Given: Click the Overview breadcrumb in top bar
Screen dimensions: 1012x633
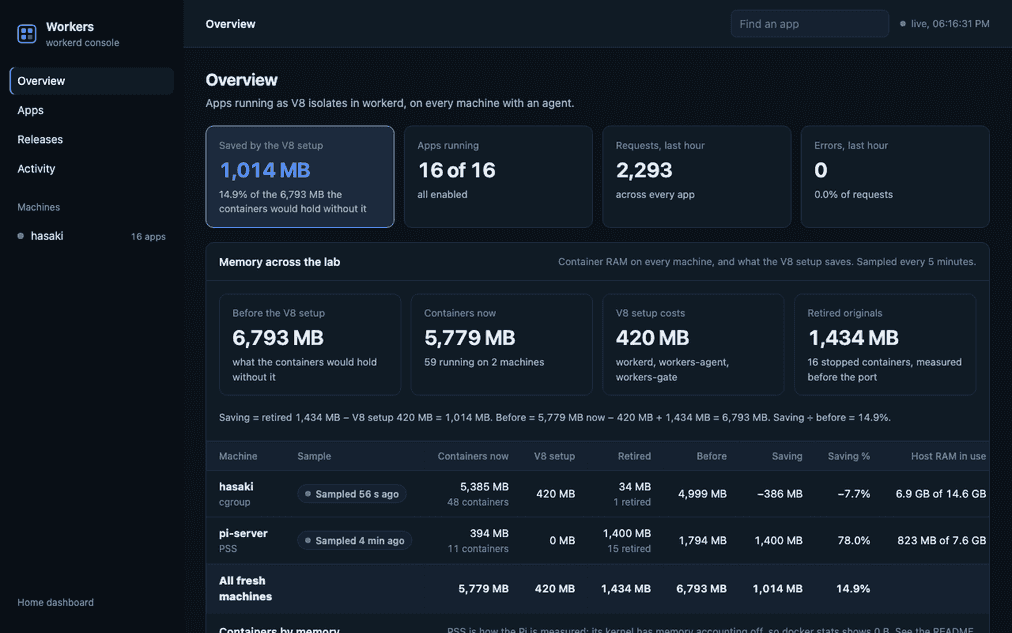Looking at the screenshot, I should [230, 24].
